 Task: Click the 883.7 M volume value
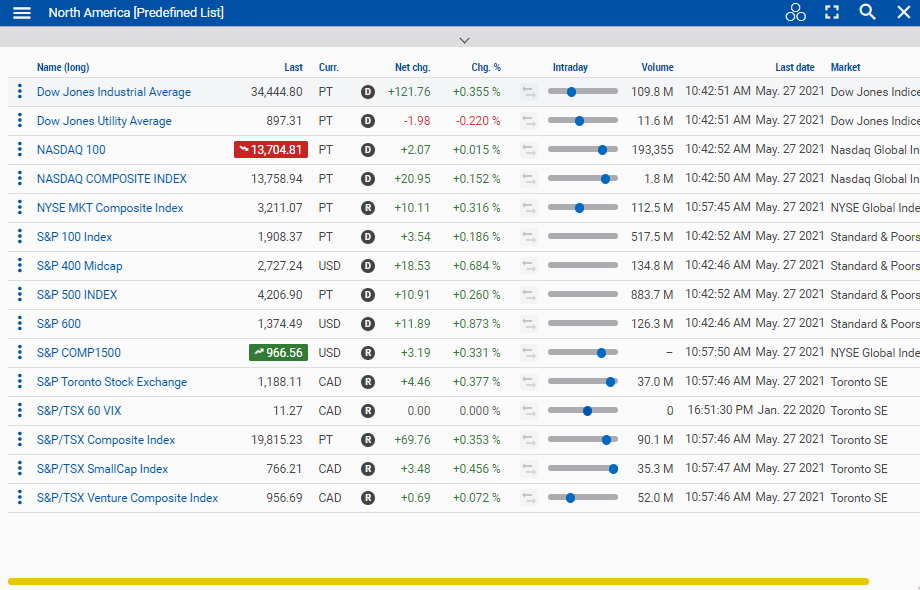point(652,294)
